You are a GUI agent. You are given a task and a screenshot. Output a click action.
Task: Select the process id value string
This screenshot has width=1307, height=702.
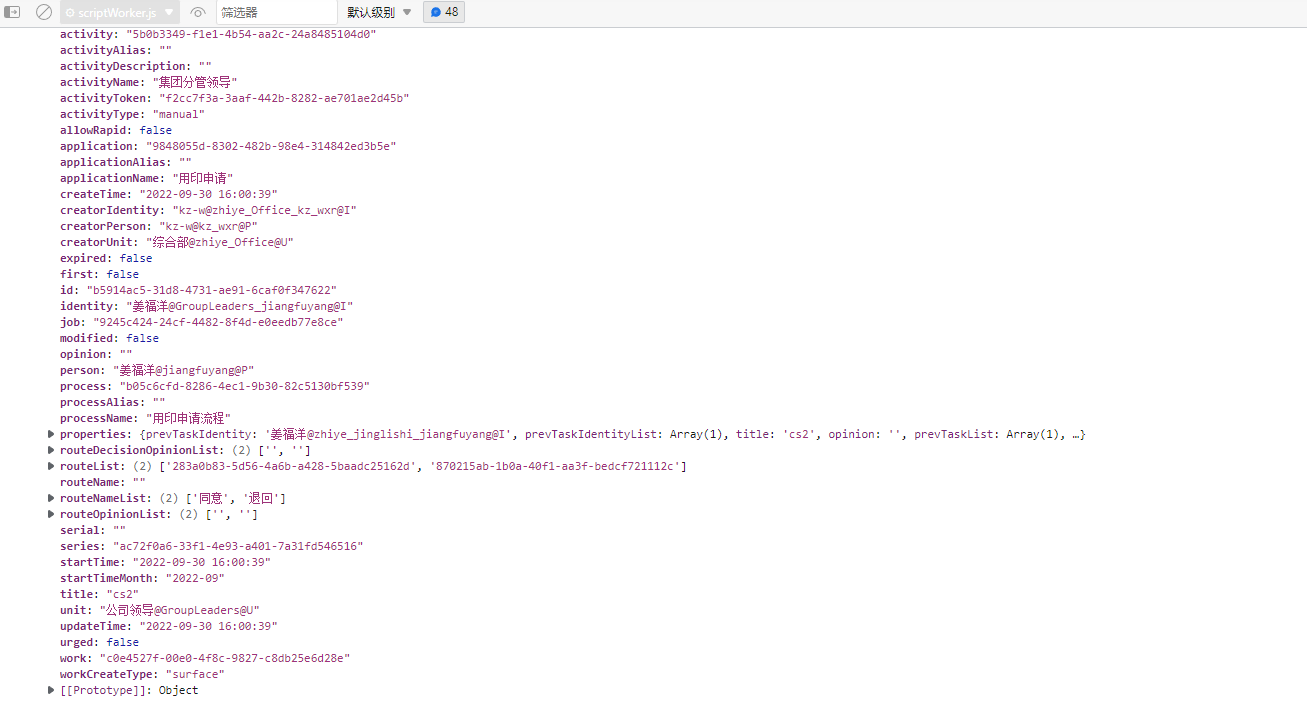pos(244,386)
